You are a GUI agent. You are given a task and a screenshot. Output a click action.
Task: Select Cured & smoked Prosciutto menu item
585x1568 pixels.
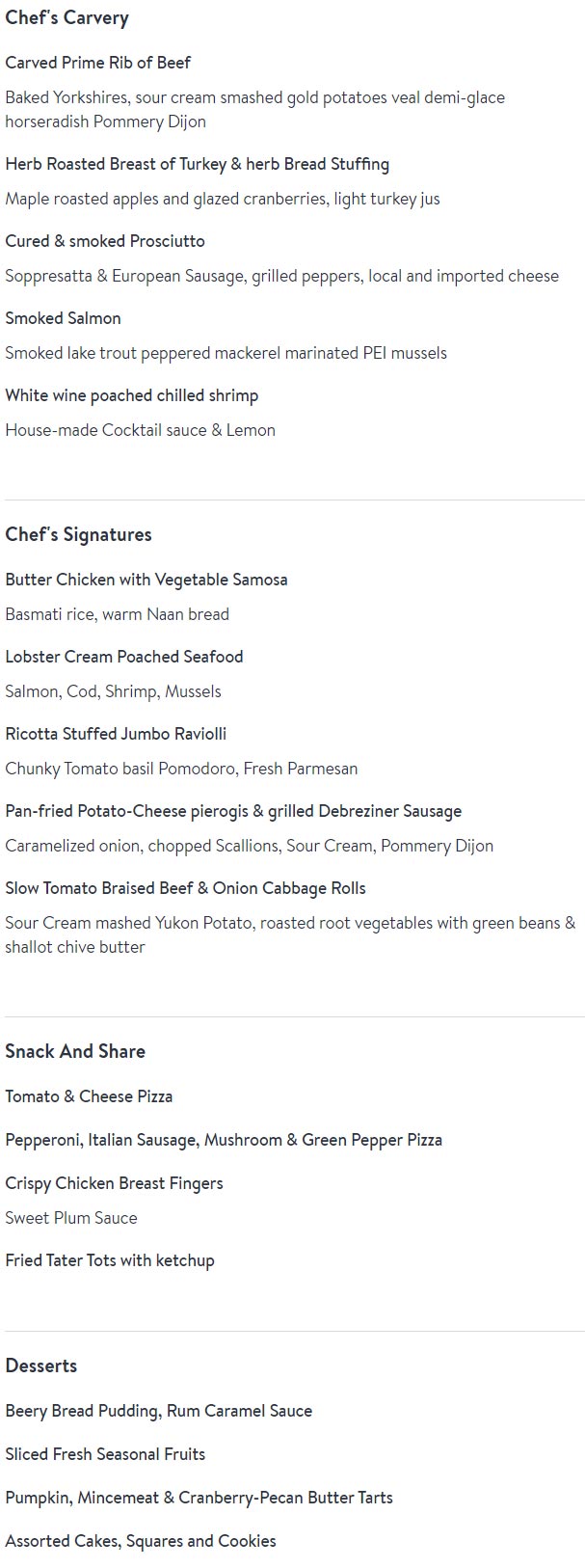point(104,241)
